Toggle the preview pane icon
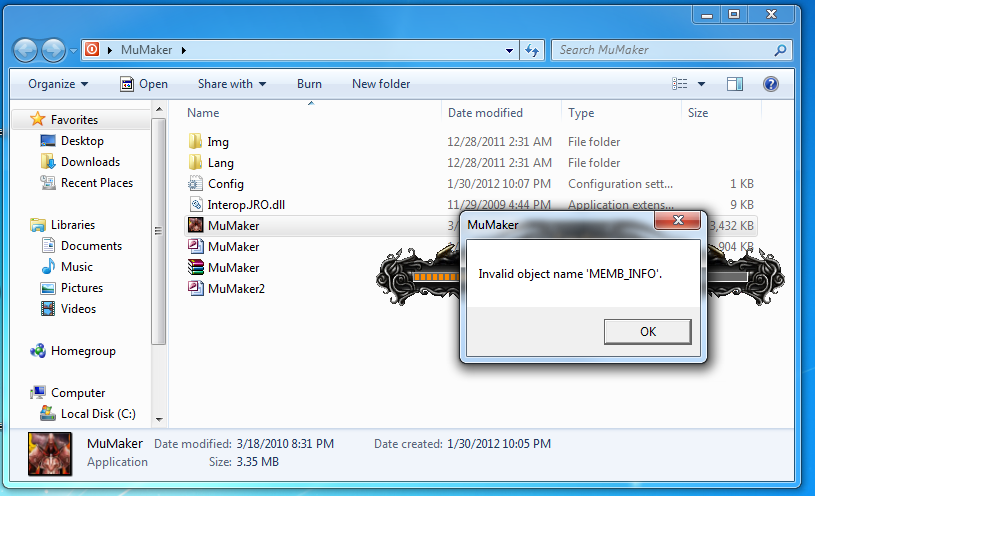The width and height of the screenshot is (982, 540). pyautogui.click(x=735, y=84)
